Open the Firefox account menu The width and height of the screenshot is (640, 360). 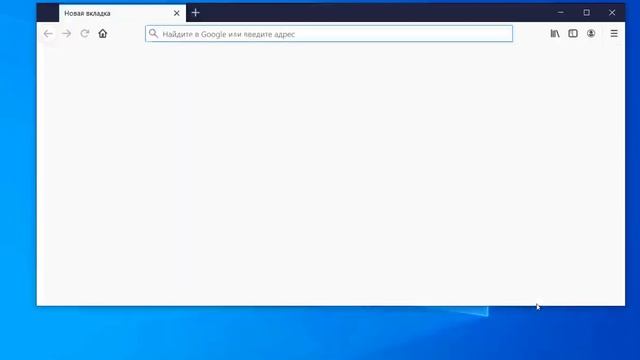point(591,33)
